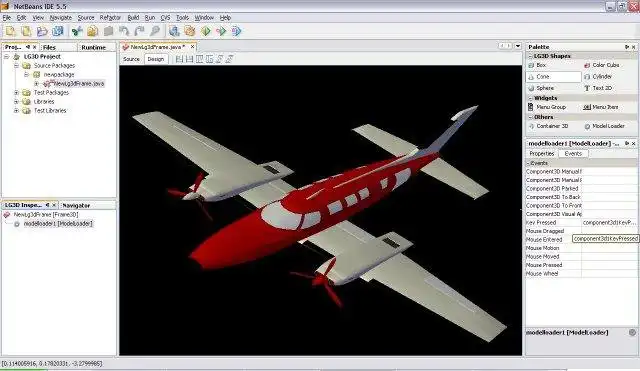640x371 pixels.
Task: Select modelloader1 in the LG3D Inspector tree
Action: (x=58, y=224)
